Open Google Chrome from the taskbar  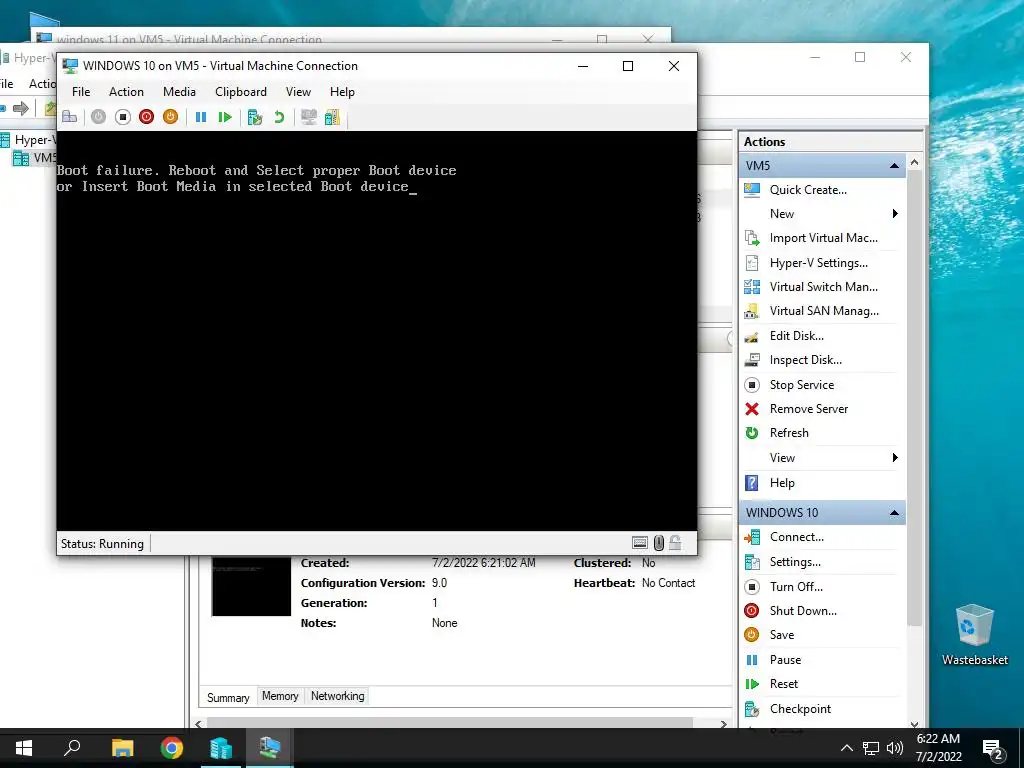[x=172, y=748]
